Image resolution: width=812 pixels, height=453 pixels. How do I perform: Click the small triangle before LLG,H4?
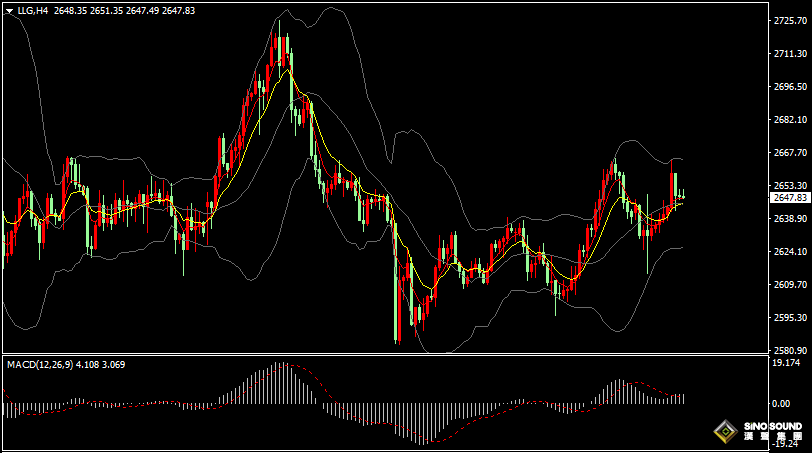(9, 11)
